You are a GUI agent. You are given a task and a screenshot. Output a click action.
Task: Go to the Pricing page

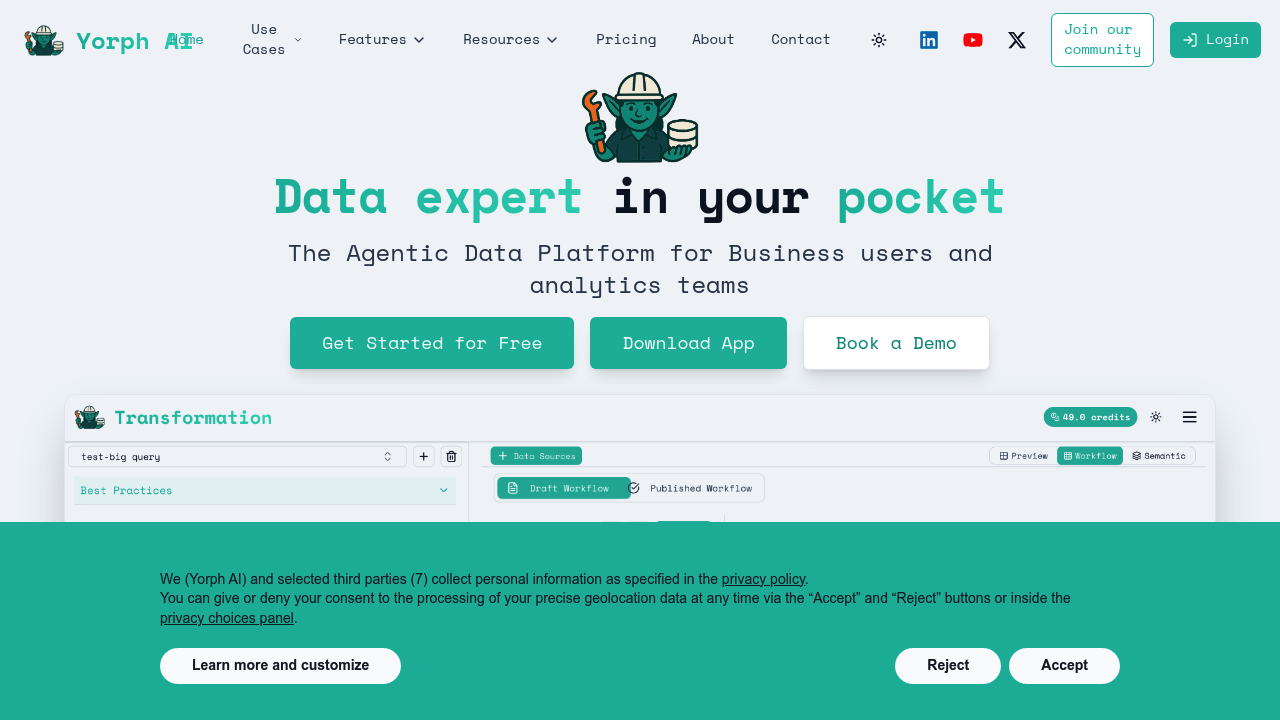coord(626,40)
